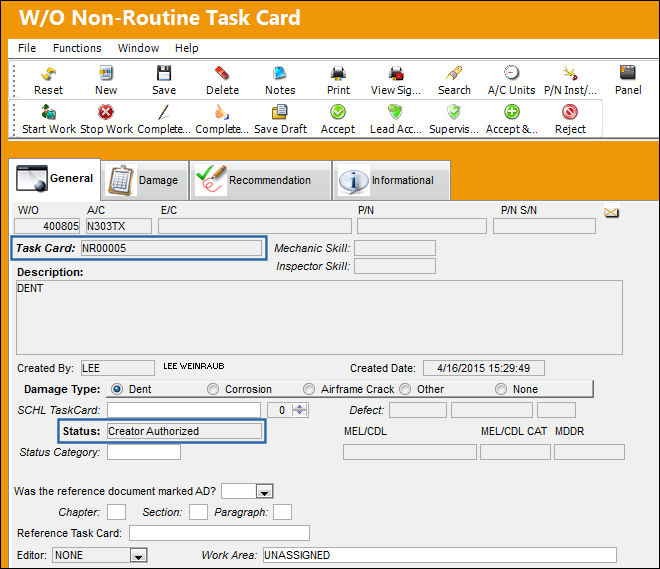Open the Window menu
This screenshot has height=569, width=660.
[x=138, y=48]
